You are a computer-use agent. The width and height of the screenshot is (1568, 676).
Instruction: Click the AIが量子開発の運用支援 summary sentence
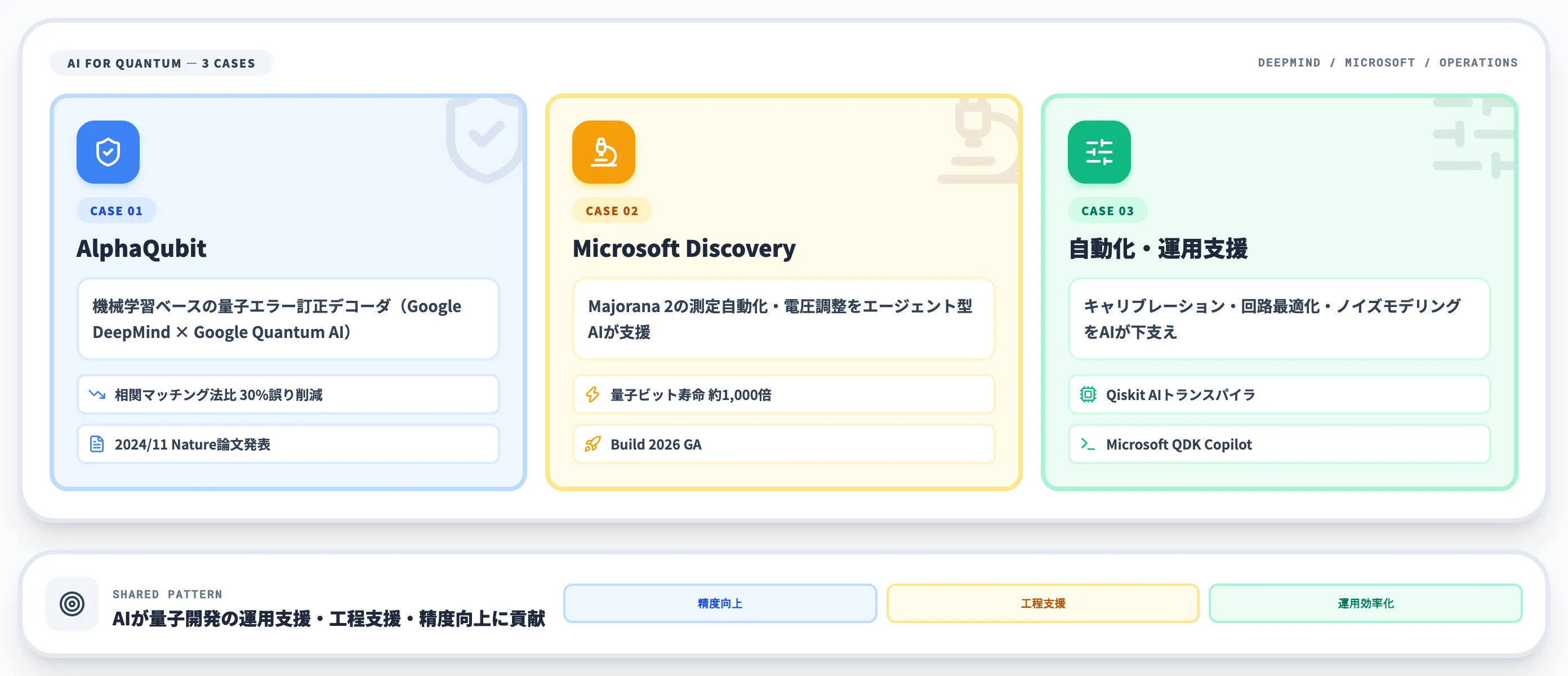click(329, 619)
